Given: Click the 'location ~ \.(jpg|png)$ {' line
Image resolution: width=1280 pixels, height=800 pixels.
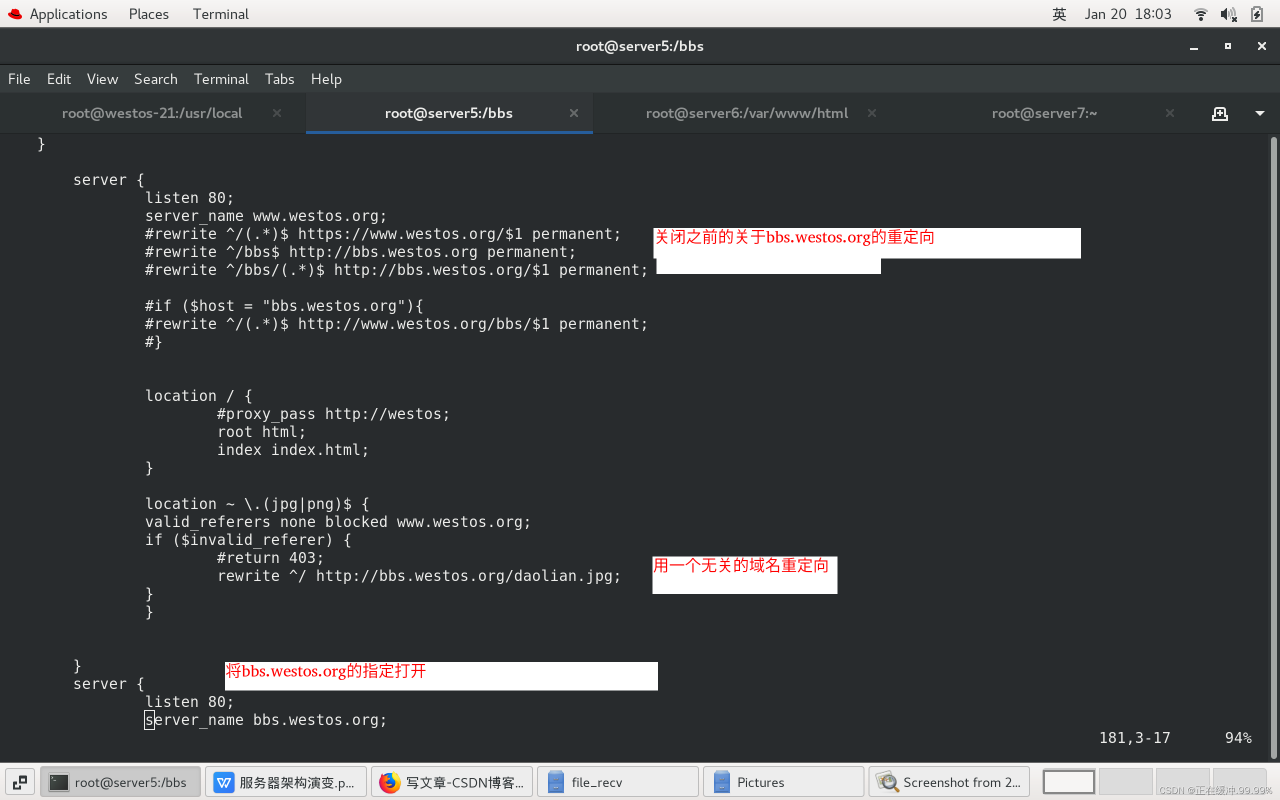Looking at the screenshot, I should pos(257,504).
